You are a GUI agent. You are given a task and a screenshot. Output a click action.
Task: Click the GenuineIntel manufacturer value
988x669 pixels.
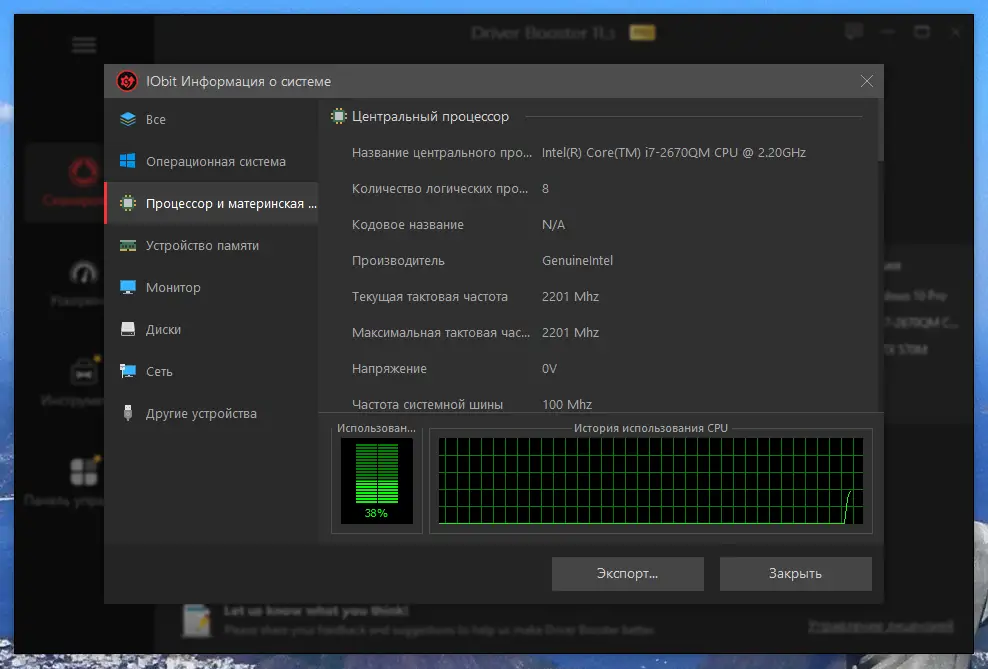(x=577, y=260)
